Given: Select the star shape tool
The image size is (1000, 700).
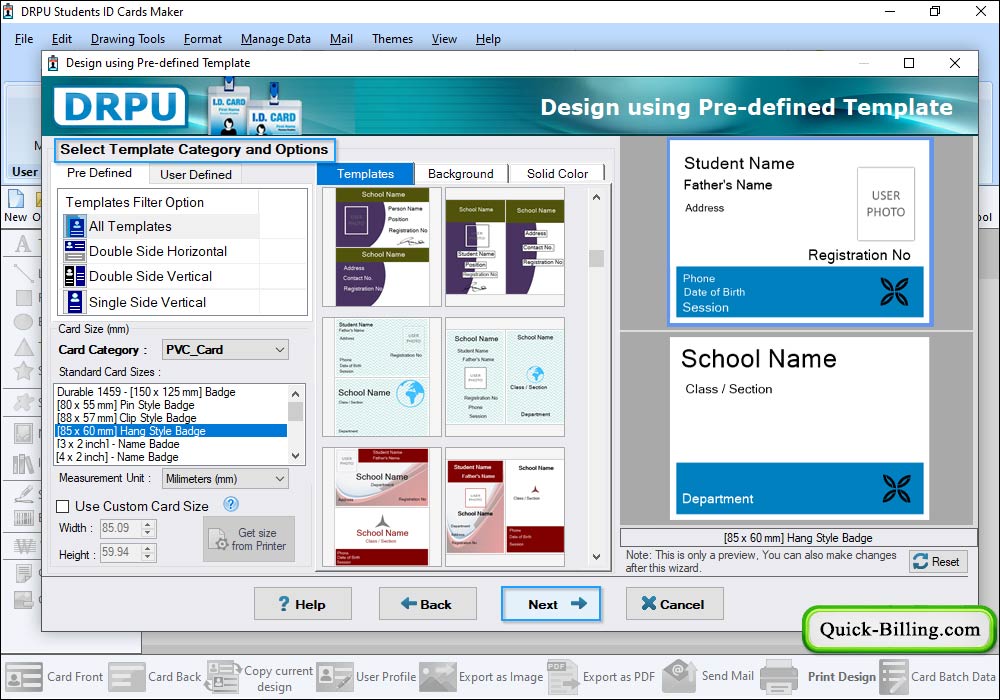Looking at the screenshot, I should point(24,370).
